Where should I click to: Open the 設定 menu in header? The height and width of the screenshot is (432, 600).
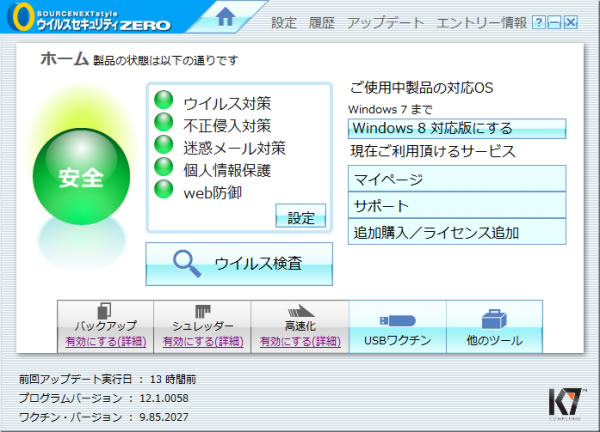click(x=284, y=23)
